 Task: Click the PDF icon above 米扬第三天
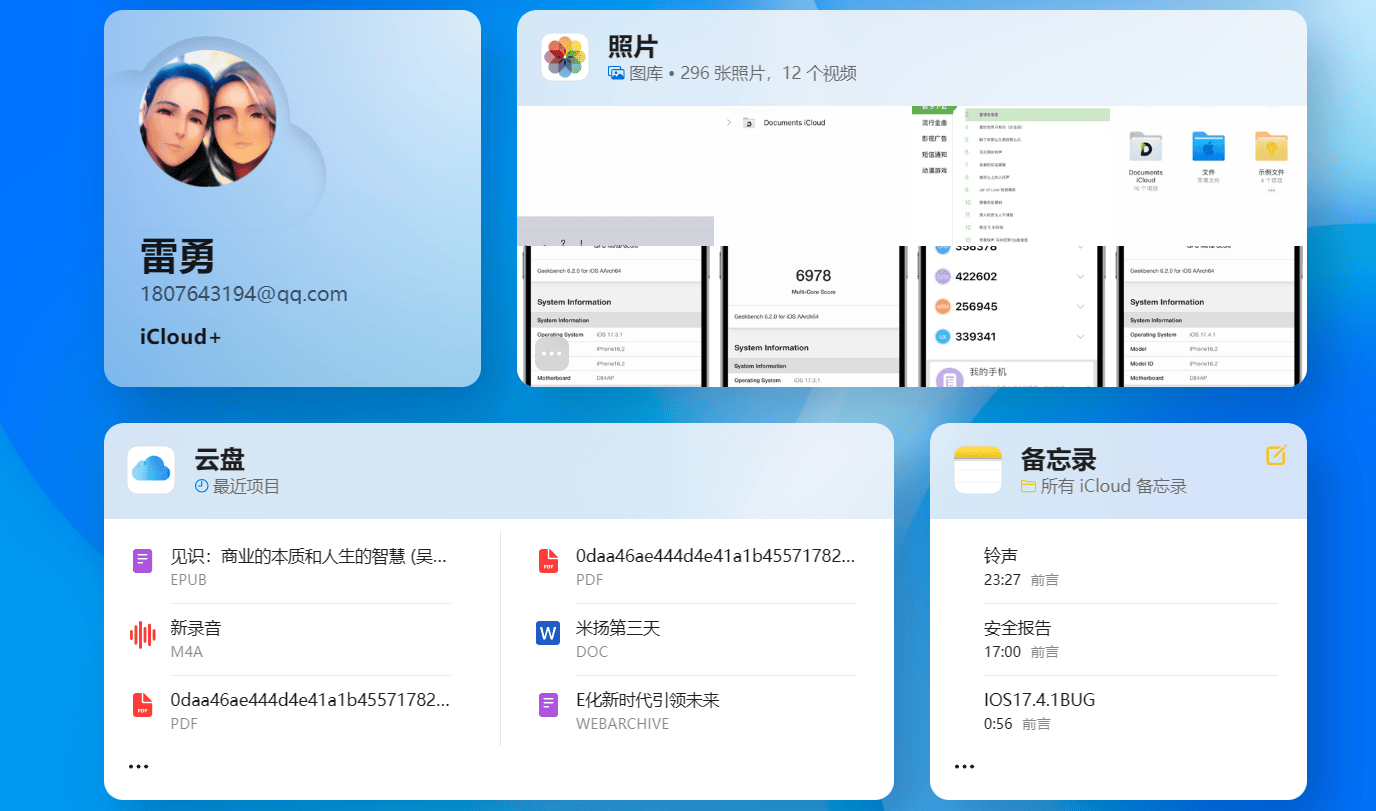click(548, 561)
